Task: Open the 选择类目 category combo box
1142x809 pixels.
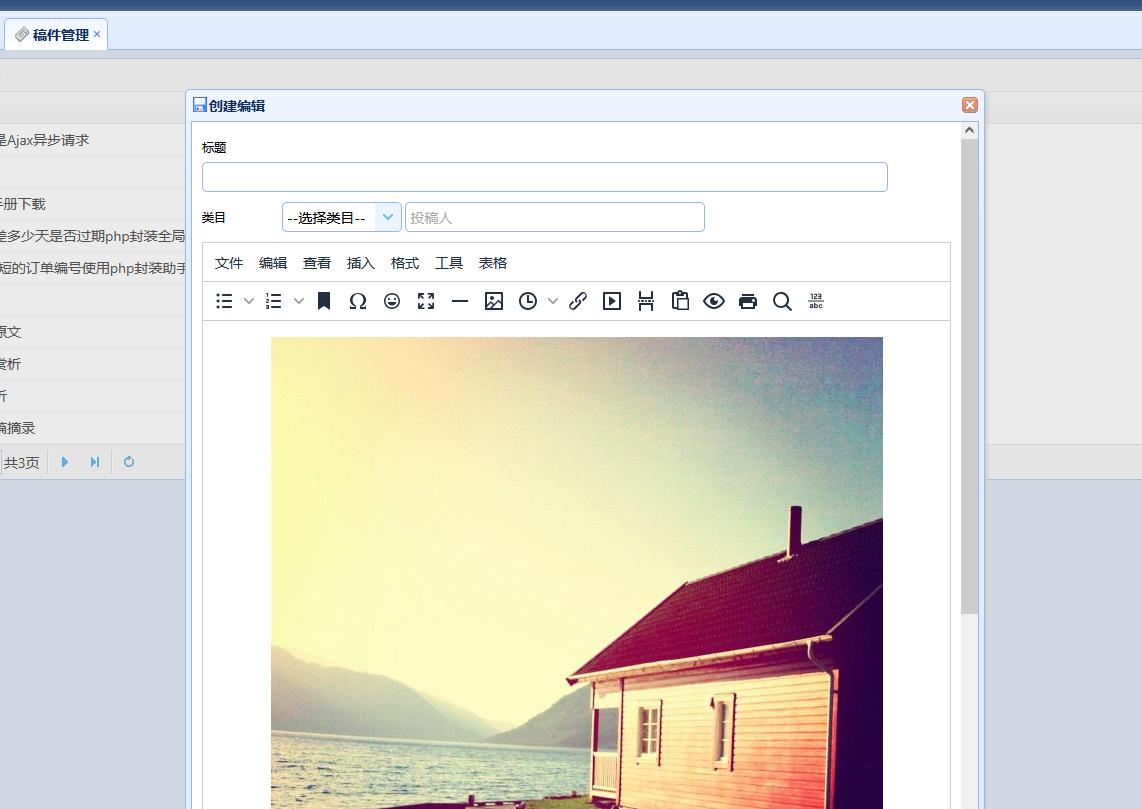Action: click(342, 217)
